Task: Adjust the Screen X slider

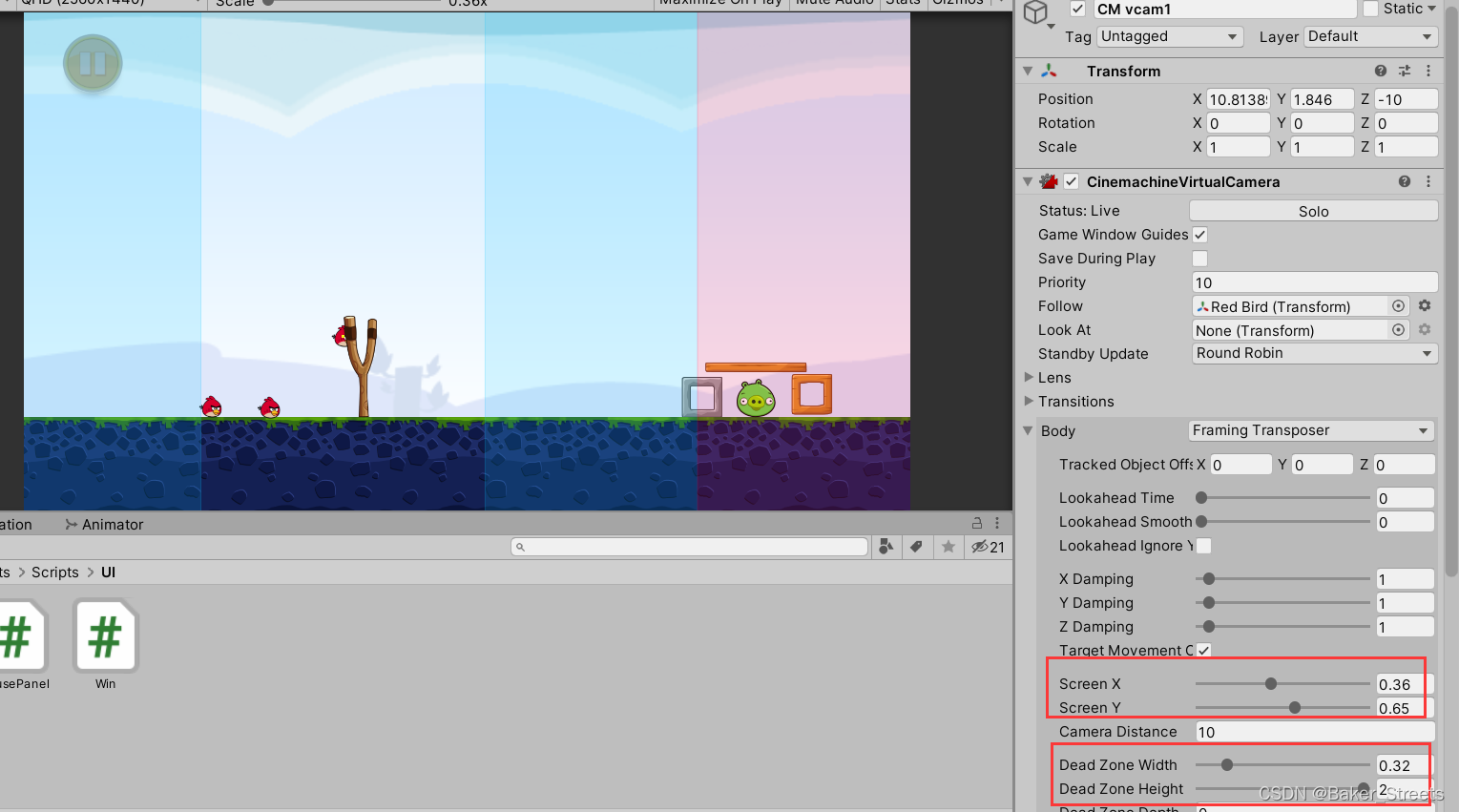Action: [x=1282, y=684]
